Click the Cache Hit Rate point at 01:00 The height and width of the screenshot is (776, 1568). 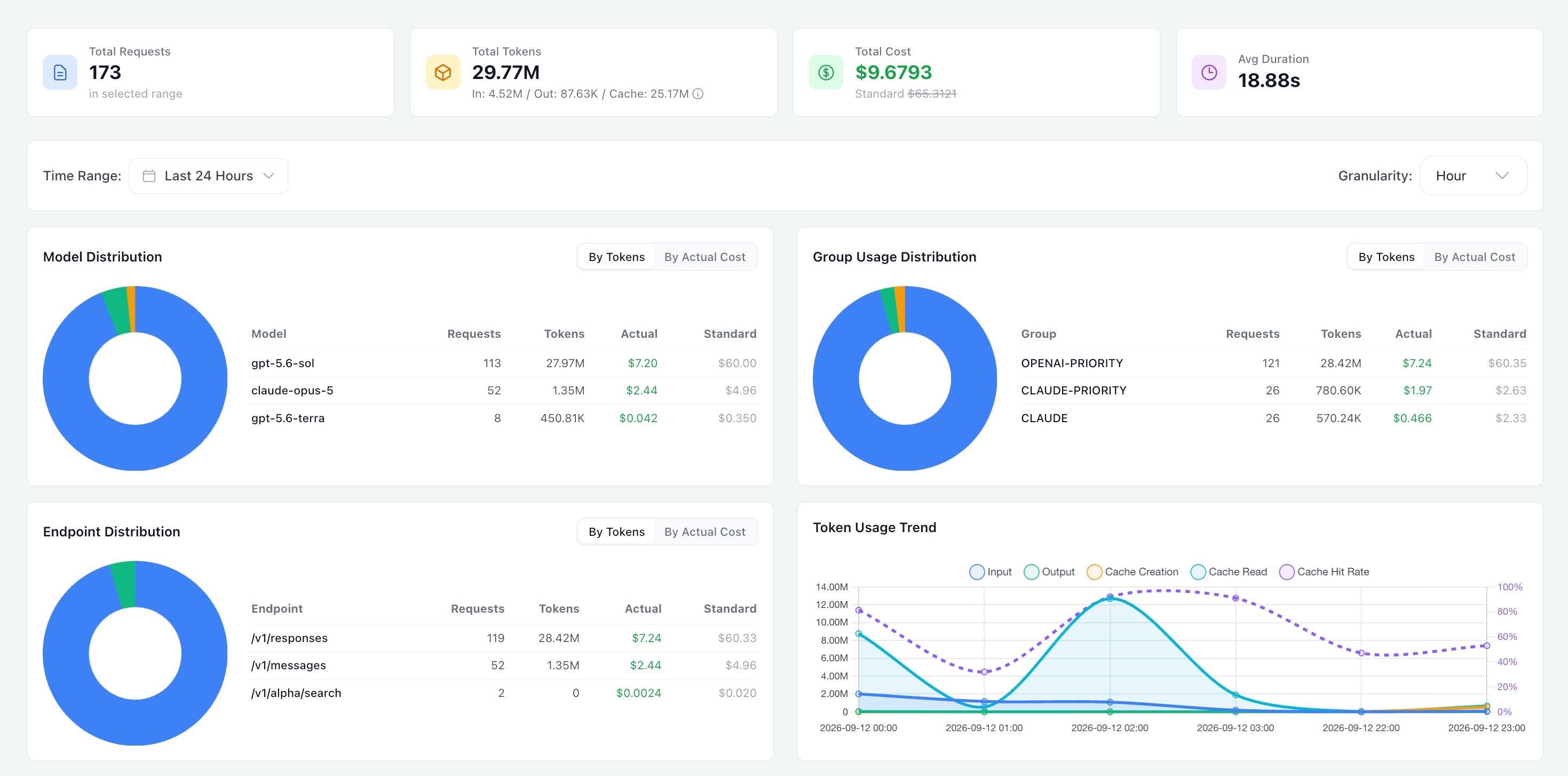(x=984, y=672)
